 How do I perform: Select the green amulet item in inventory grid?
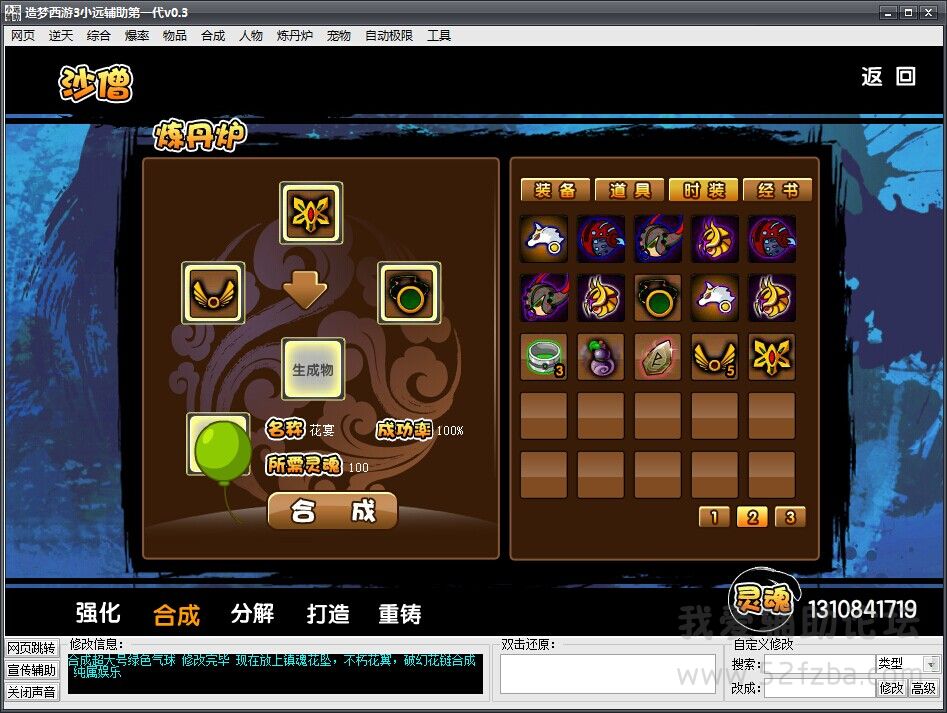click(x=658, y=298)
